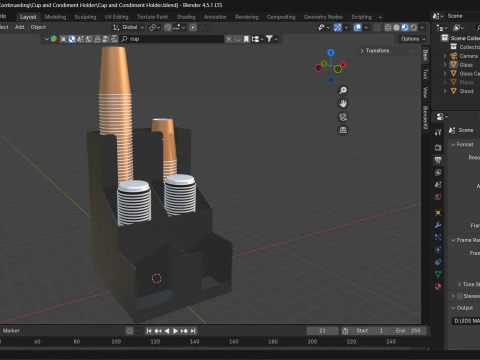Image resolution: width=480 pixels, height=360 pixels.
Task: Open the Tool properties tab icon
Action: pyautogui.click(x=438, y=132)
